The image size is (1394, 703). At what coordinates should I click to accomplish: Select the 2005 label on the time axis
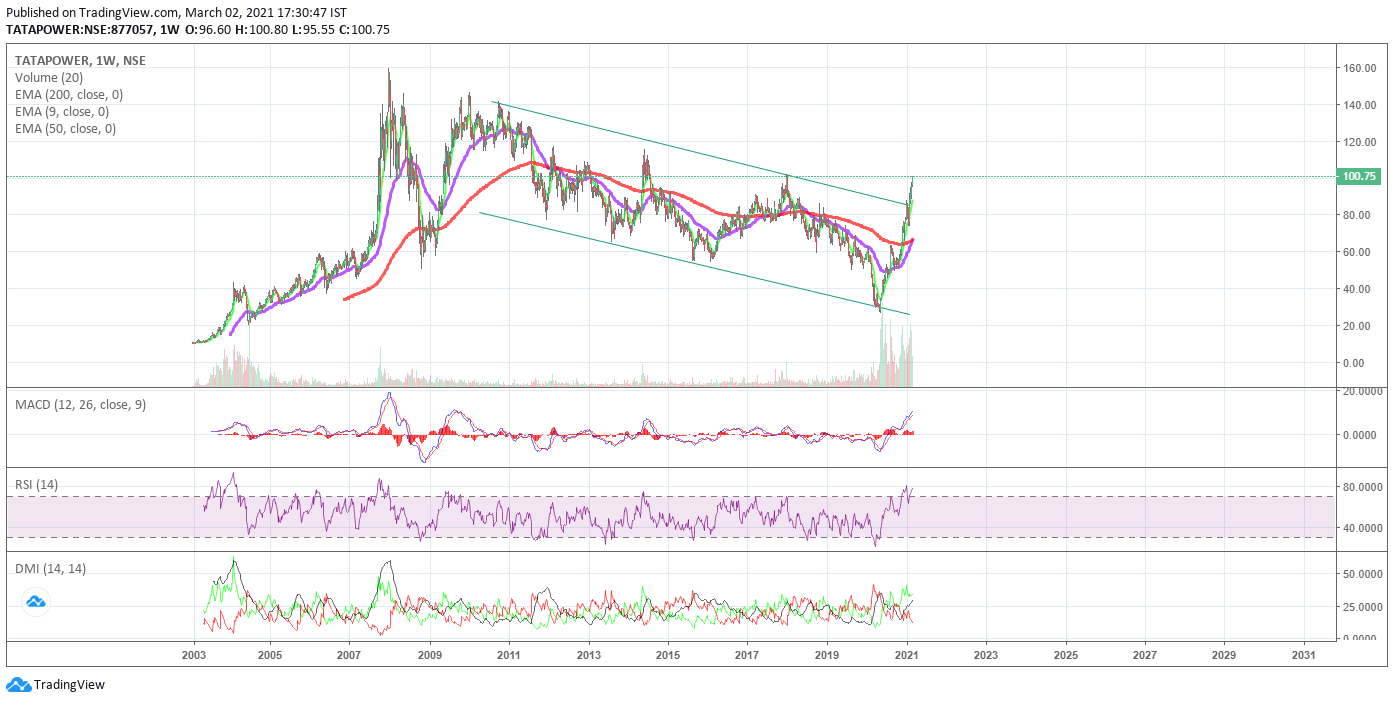tap(269, 655)
